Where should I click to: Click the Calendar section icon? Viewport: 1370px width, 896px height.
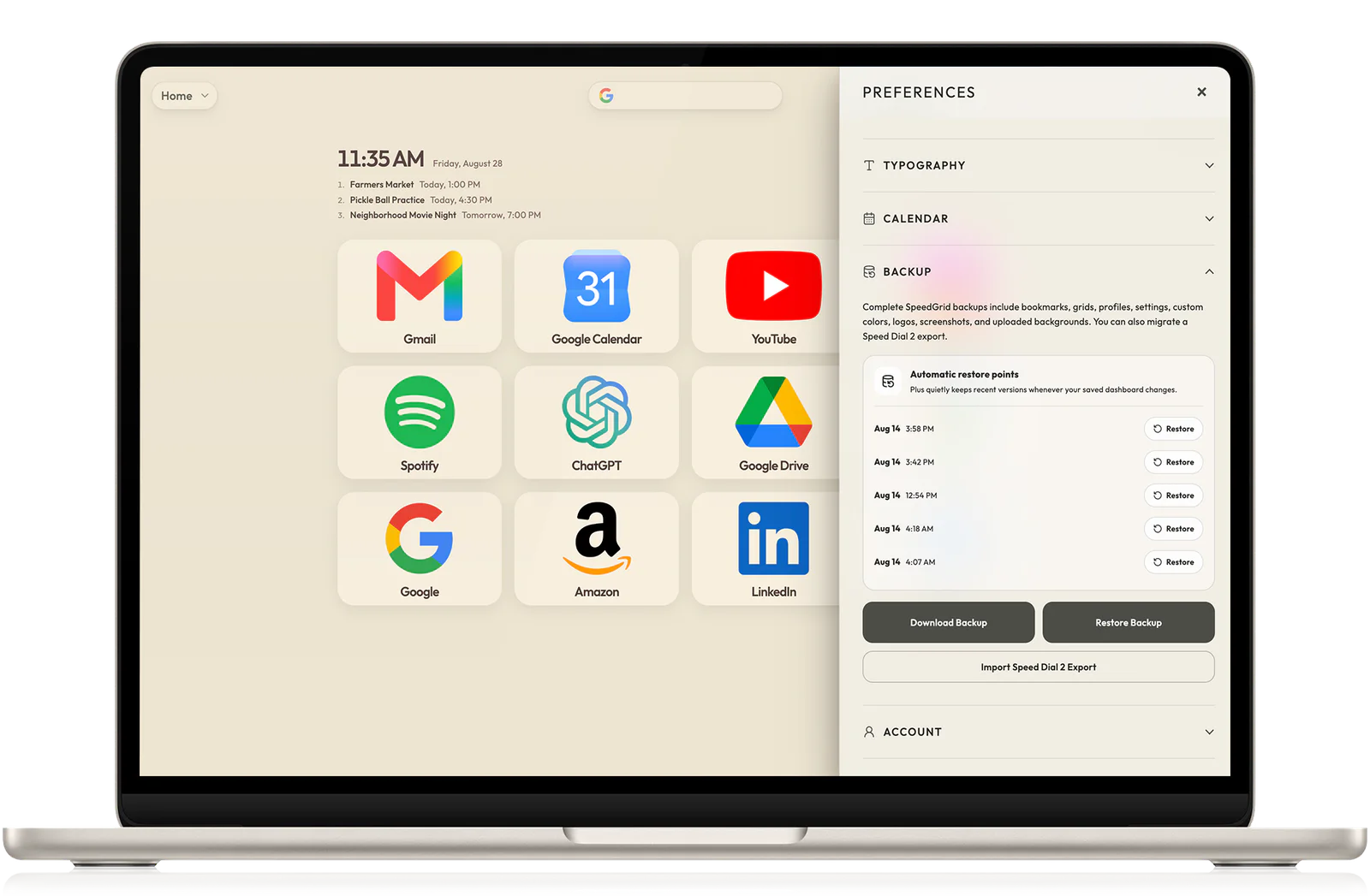point(869,218)
